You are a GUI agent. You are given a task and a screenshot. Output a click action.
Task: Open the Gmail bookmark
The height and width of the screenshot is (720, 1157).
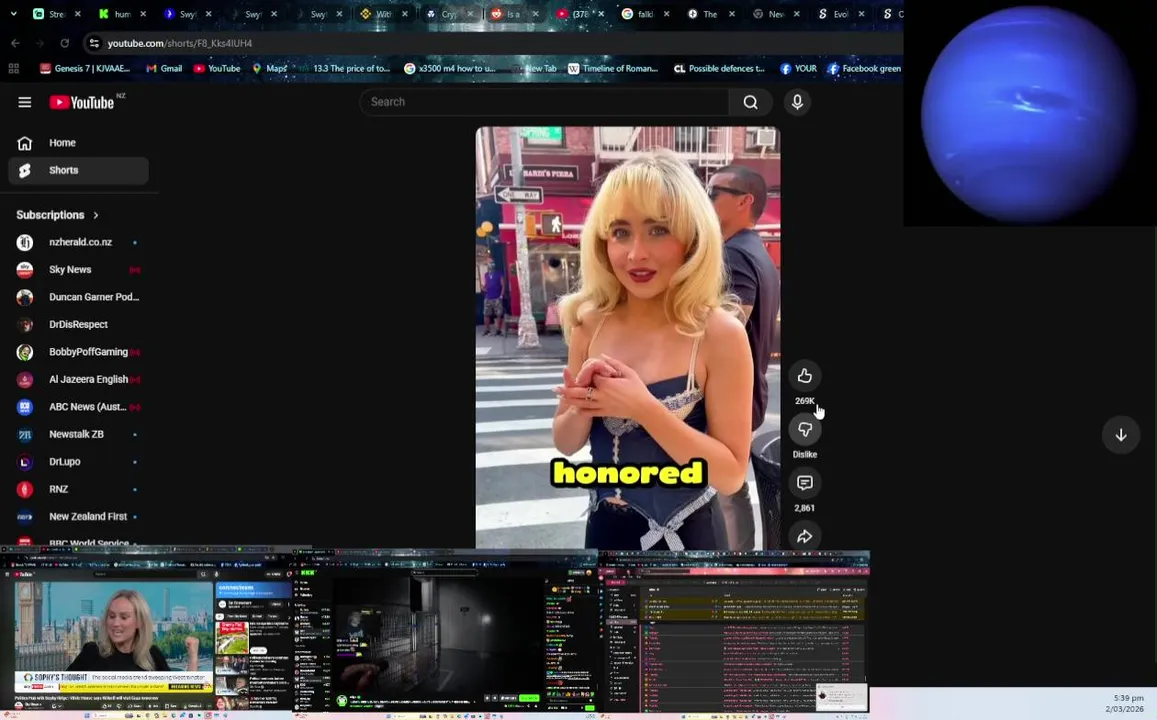(x=164, y=69)
